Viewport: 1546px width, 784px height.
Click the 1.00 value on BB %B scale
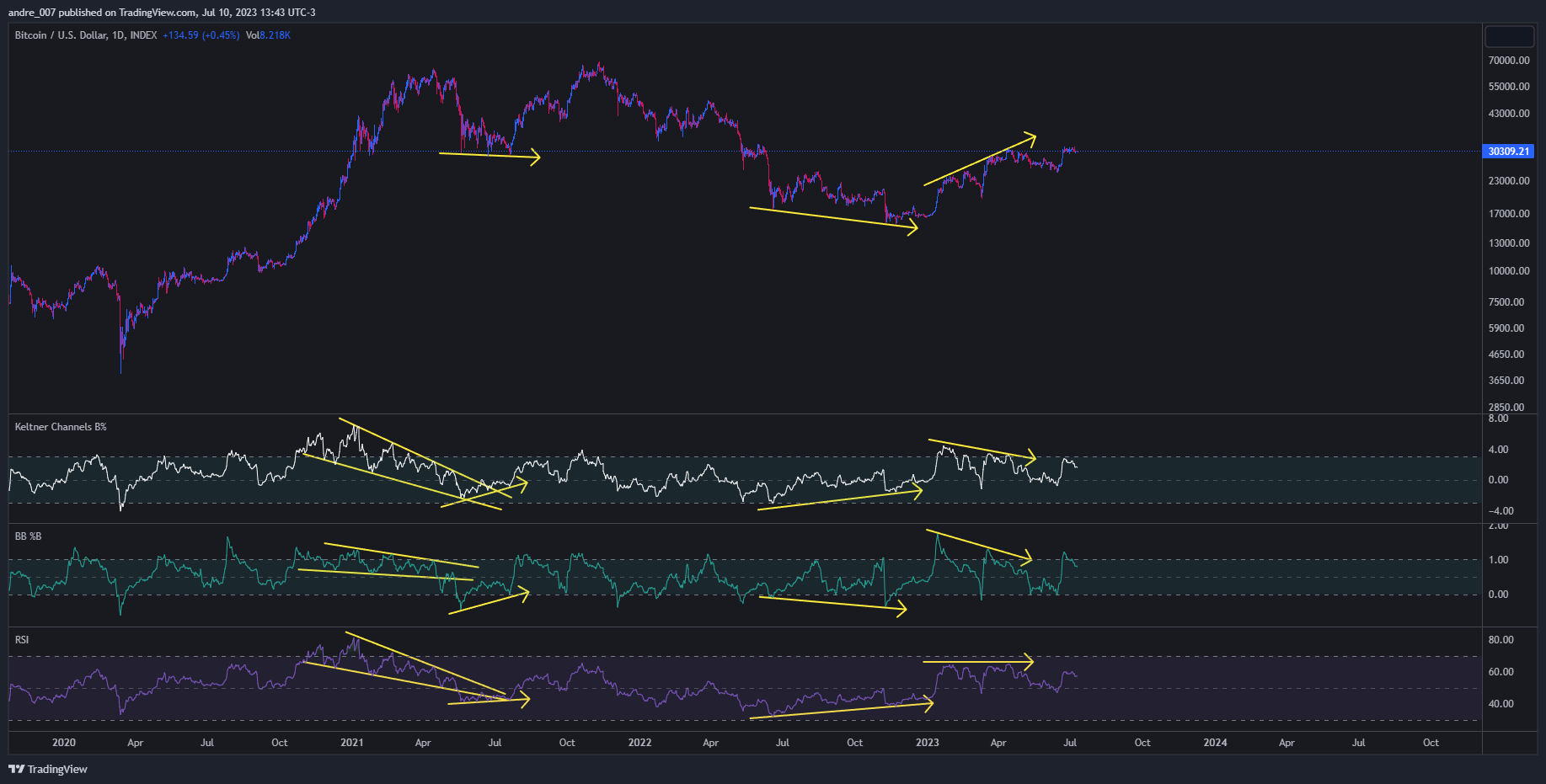pyautogui.click(x=1498, y=560)
